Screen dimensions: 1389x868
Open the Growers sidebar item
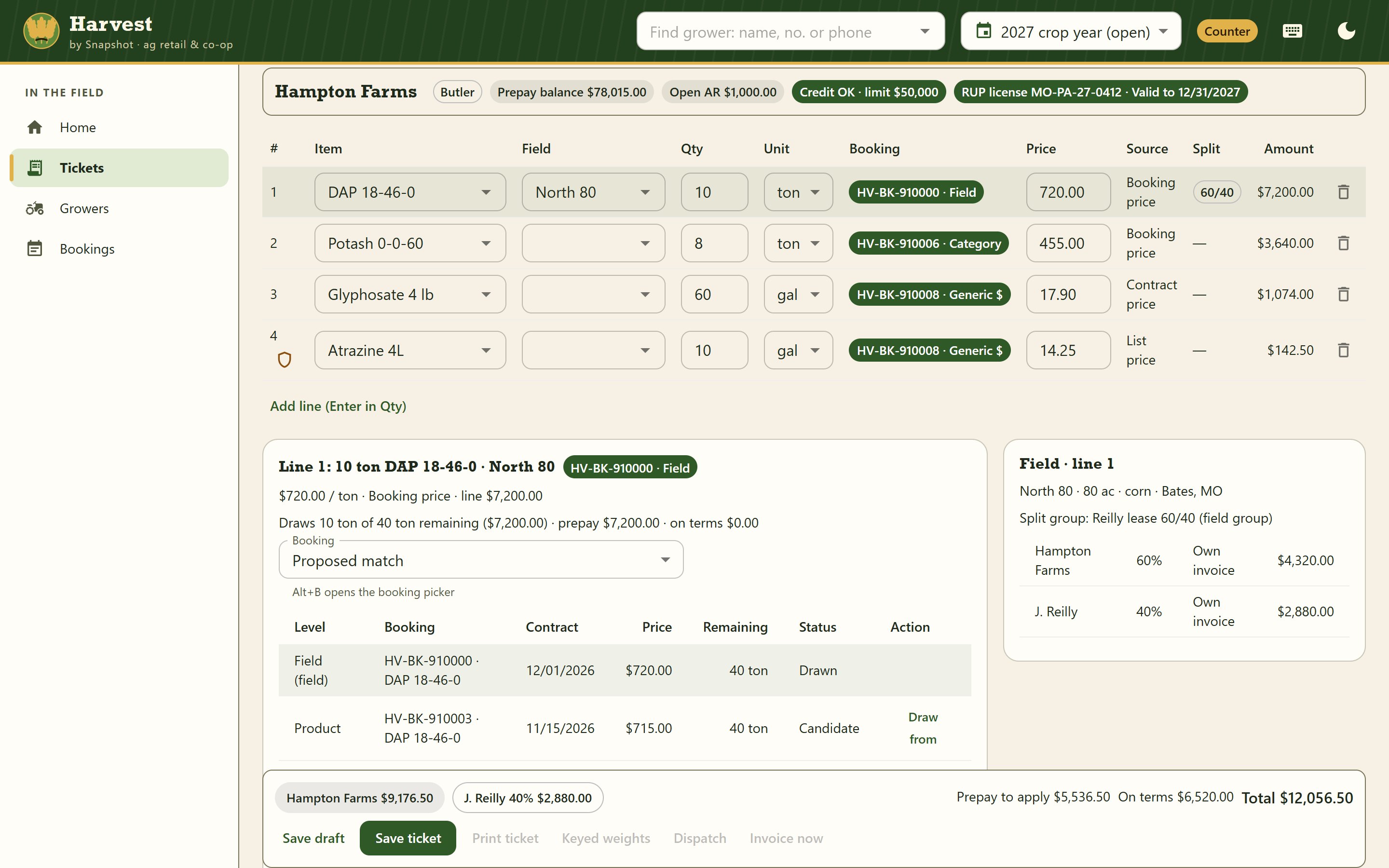pos(120,208)
